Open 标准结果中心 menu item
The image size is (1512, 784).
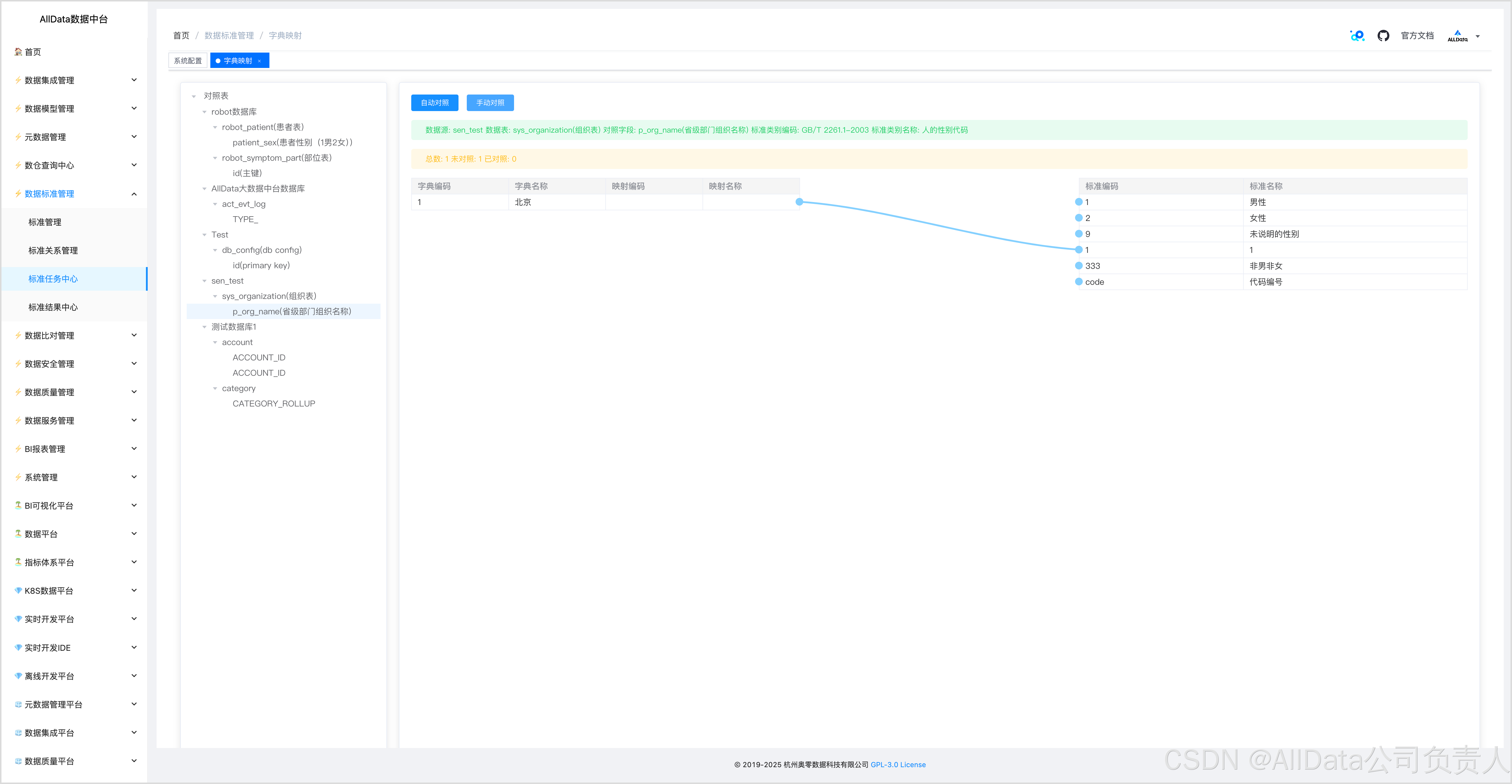pyautogui.click(x=53, y=307)
